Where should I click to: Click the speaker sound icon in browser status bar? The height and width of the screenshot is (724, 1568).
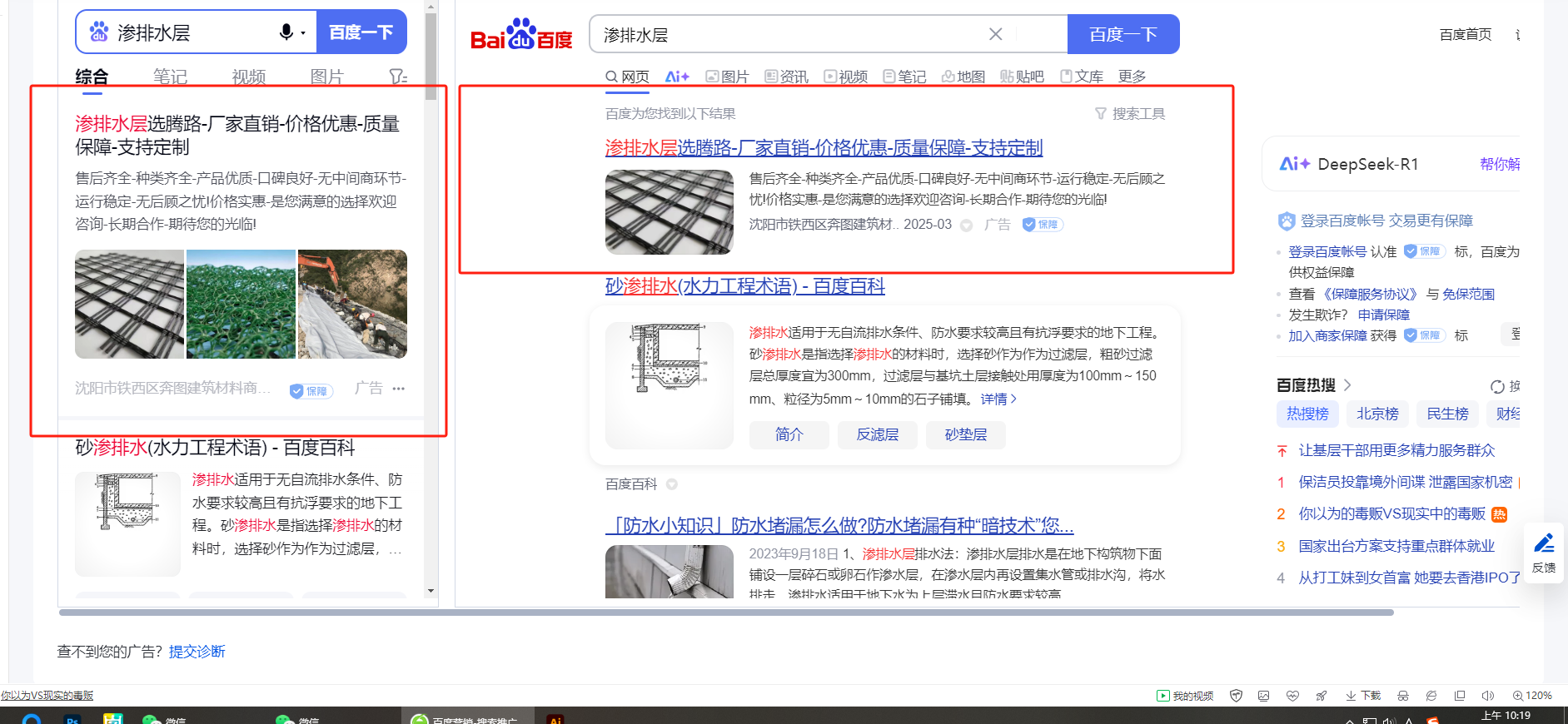(1488, 696)
